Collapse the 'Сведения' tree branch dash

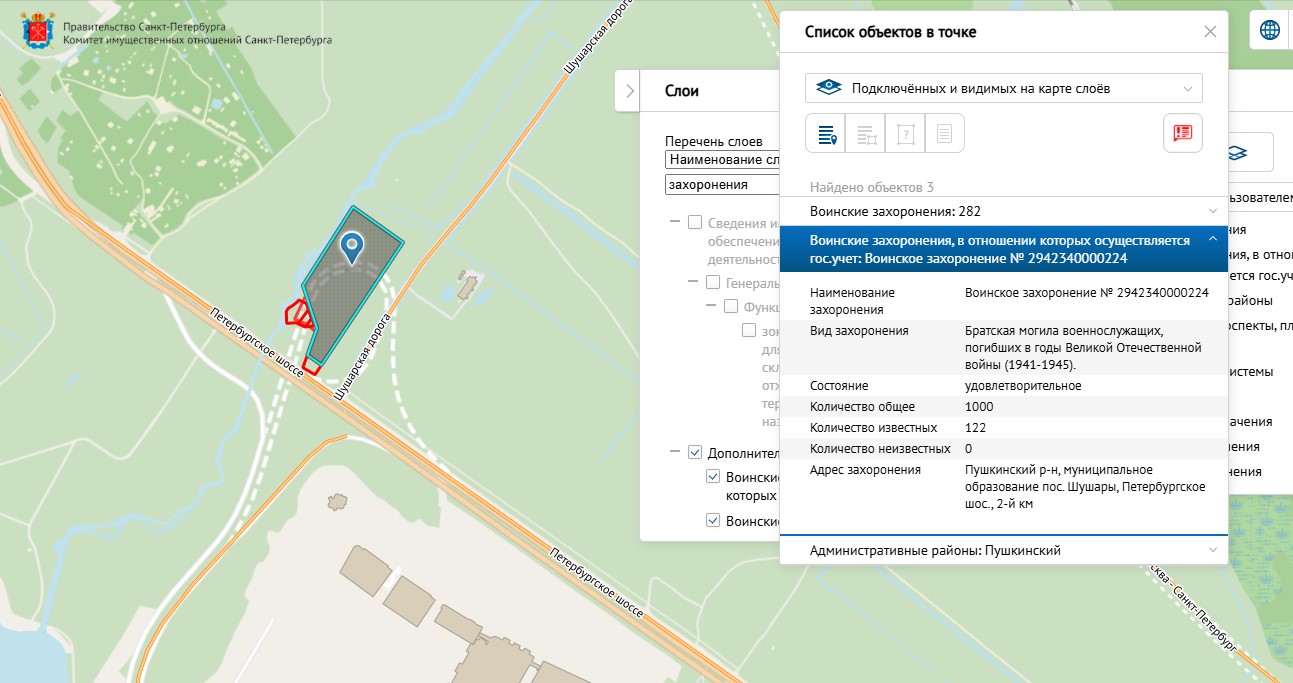(x=675, y=222)
